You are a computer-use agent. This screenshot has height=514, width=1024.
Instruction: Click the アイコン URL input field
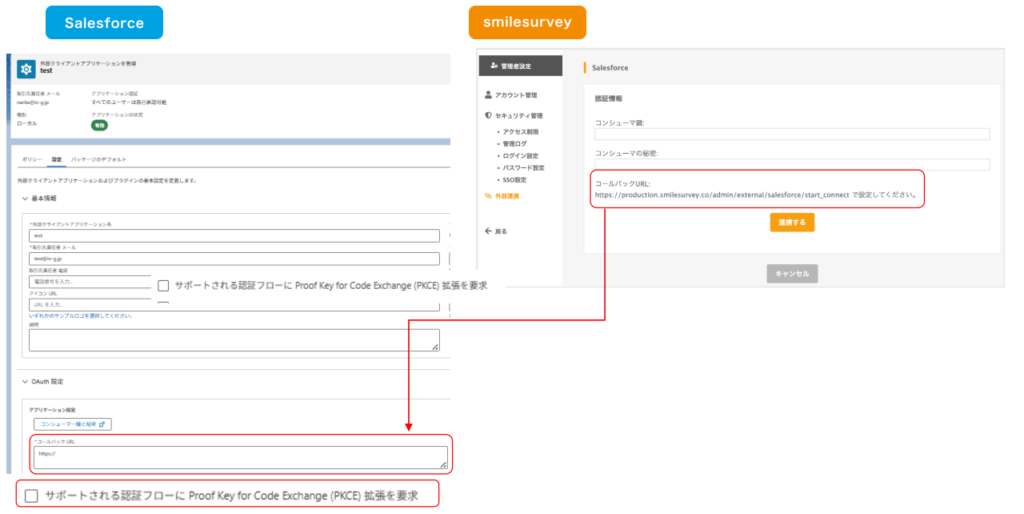pos(234,305)
